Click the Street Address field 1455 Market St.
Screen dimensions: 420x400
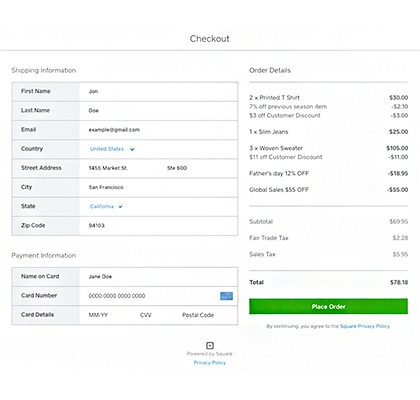tap(122, 168)
